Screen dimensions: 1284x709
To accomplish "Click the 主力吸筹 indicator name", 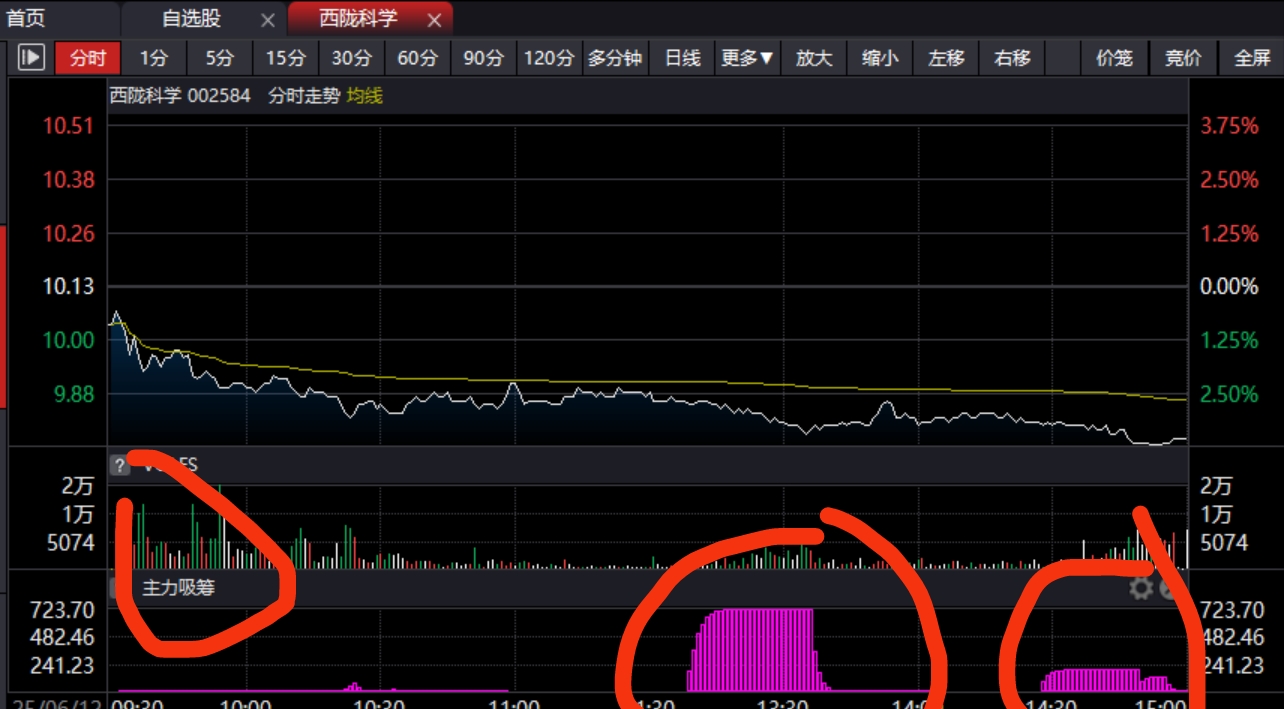I will click(x=179, y=588).
